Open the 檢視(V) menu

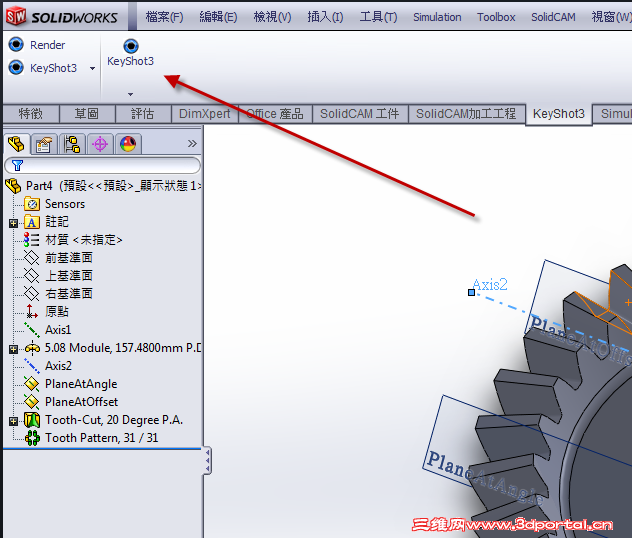coord(272,17)
